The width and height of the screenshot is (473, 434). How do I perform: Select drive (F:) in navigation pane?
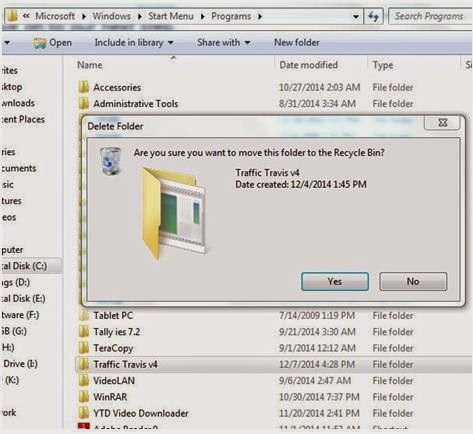coord(20,315)
